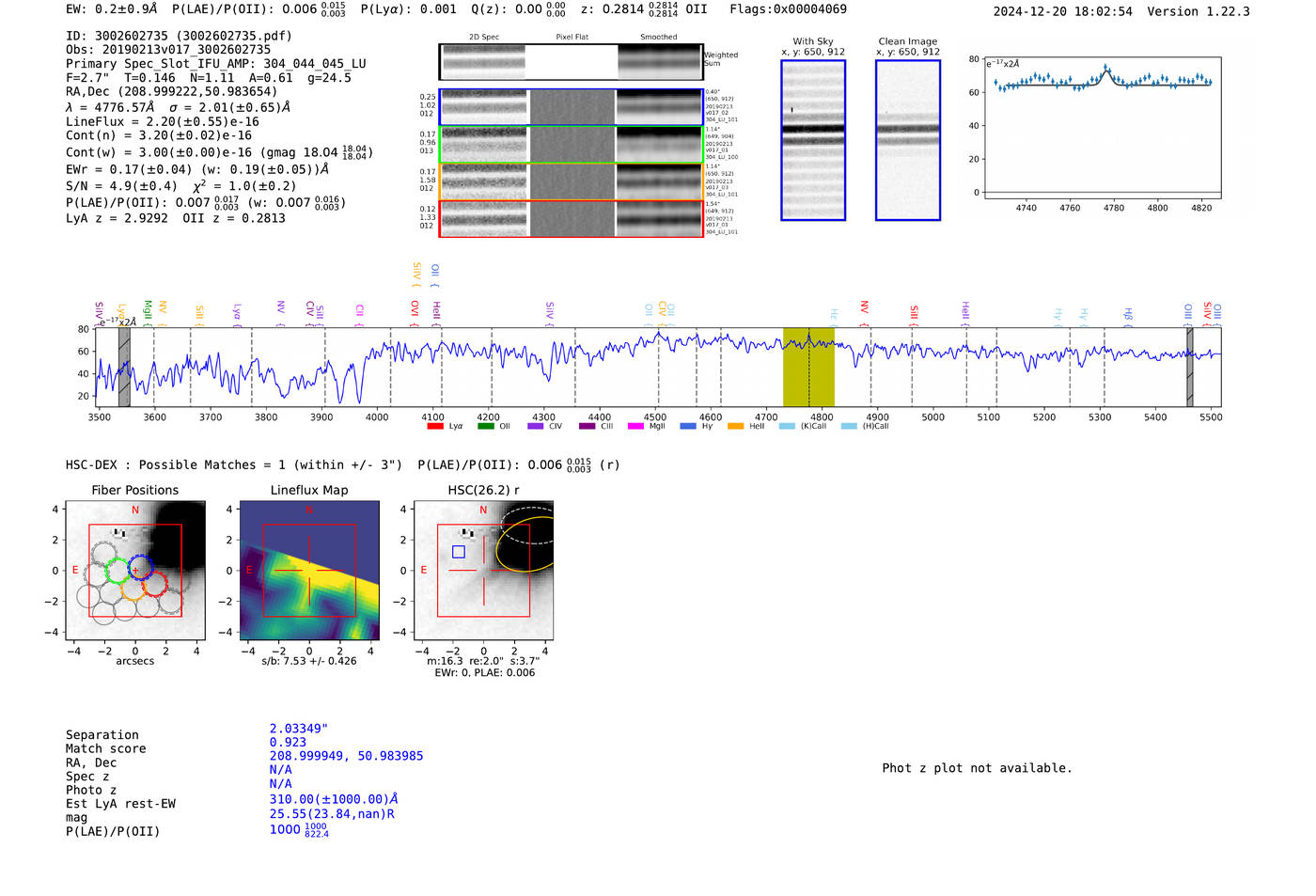
Task: Click the orange HeII legend swatch
Action: pyautogui.click(x=735, y=426)
